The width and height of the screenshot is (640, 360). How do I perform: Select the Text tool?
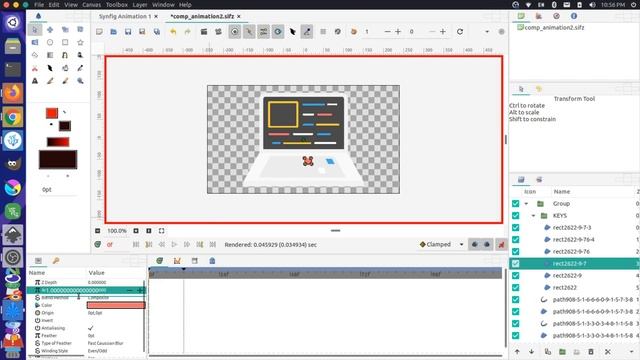tap(35, 81)
